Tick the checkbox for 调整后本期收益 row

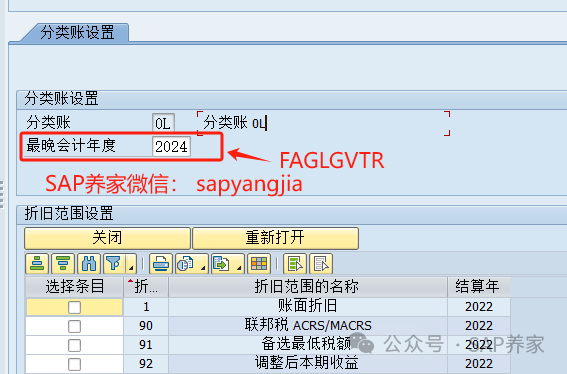point(74,364)
